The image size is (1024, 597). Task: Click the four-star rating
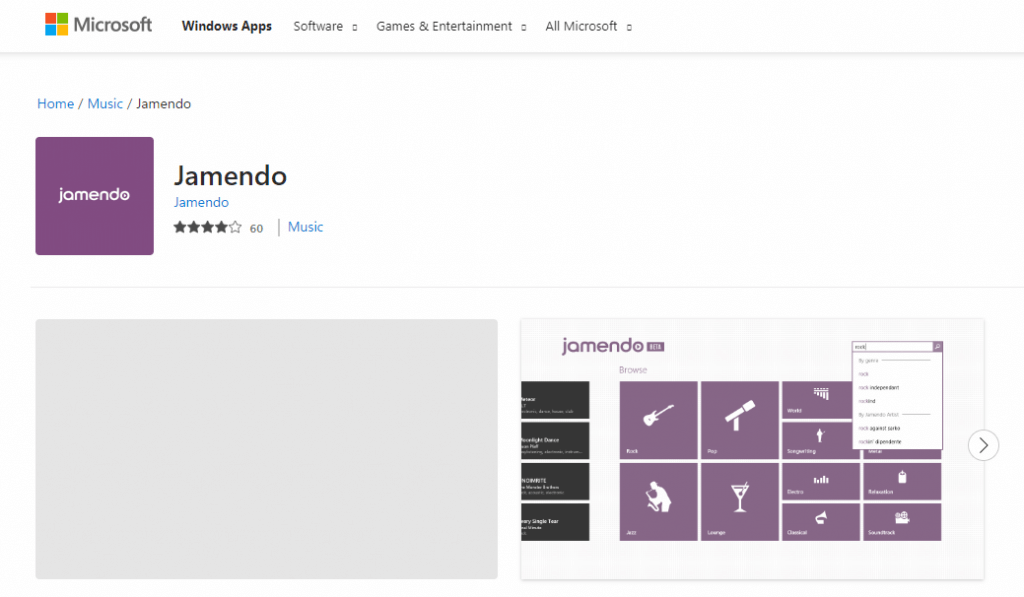click(207, 227)
